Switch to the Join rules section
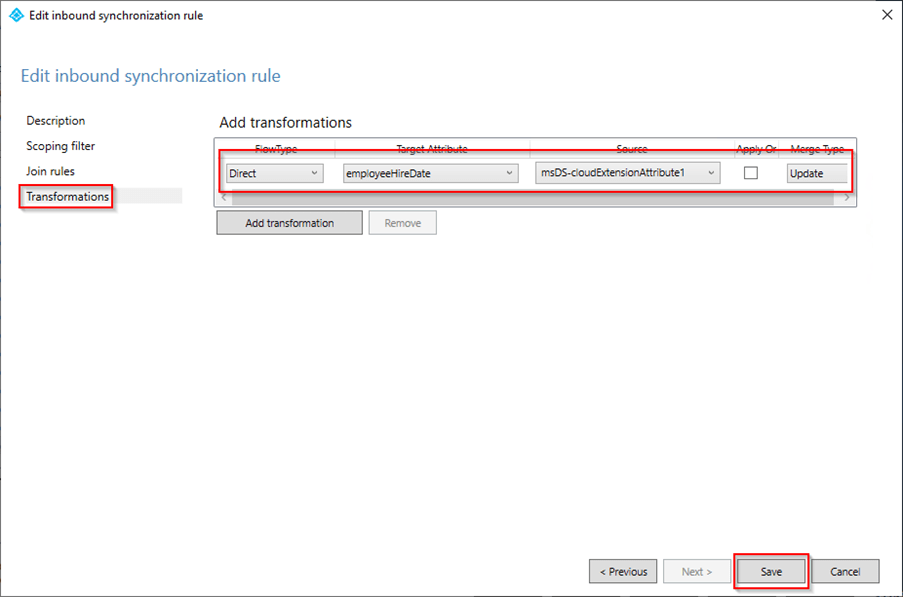Image resolution: width=903 pixels, height=597 pixels. coord(51,171)
